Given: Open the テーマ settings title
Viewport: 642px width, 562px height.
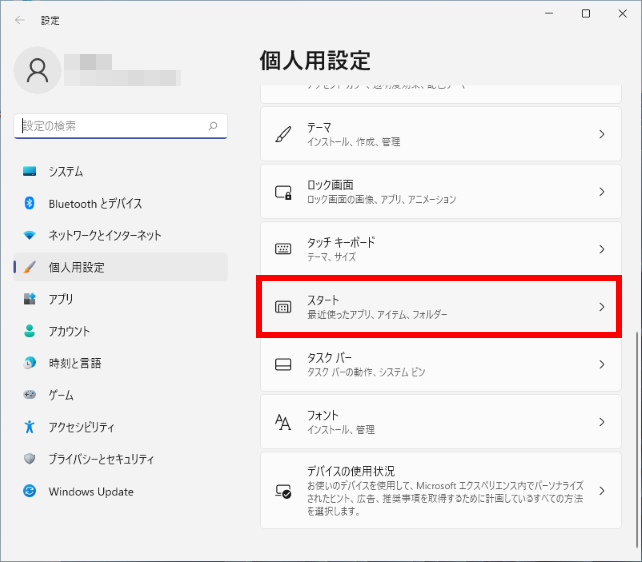Looking at the screenshot, I should coord(319,127).
